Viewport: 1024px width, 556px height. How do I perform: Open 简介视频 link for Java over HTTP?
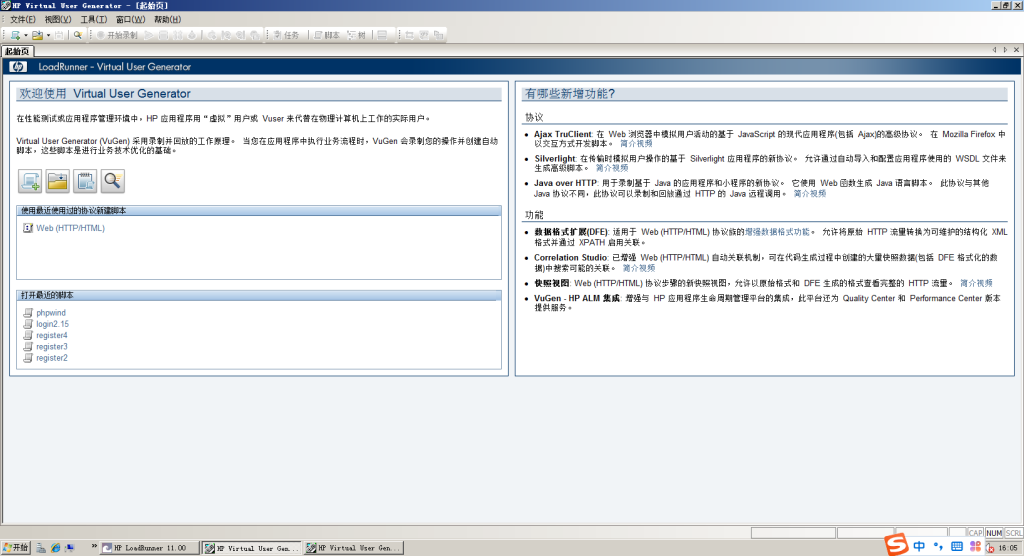pyautogui.click(x=810, y=193)
